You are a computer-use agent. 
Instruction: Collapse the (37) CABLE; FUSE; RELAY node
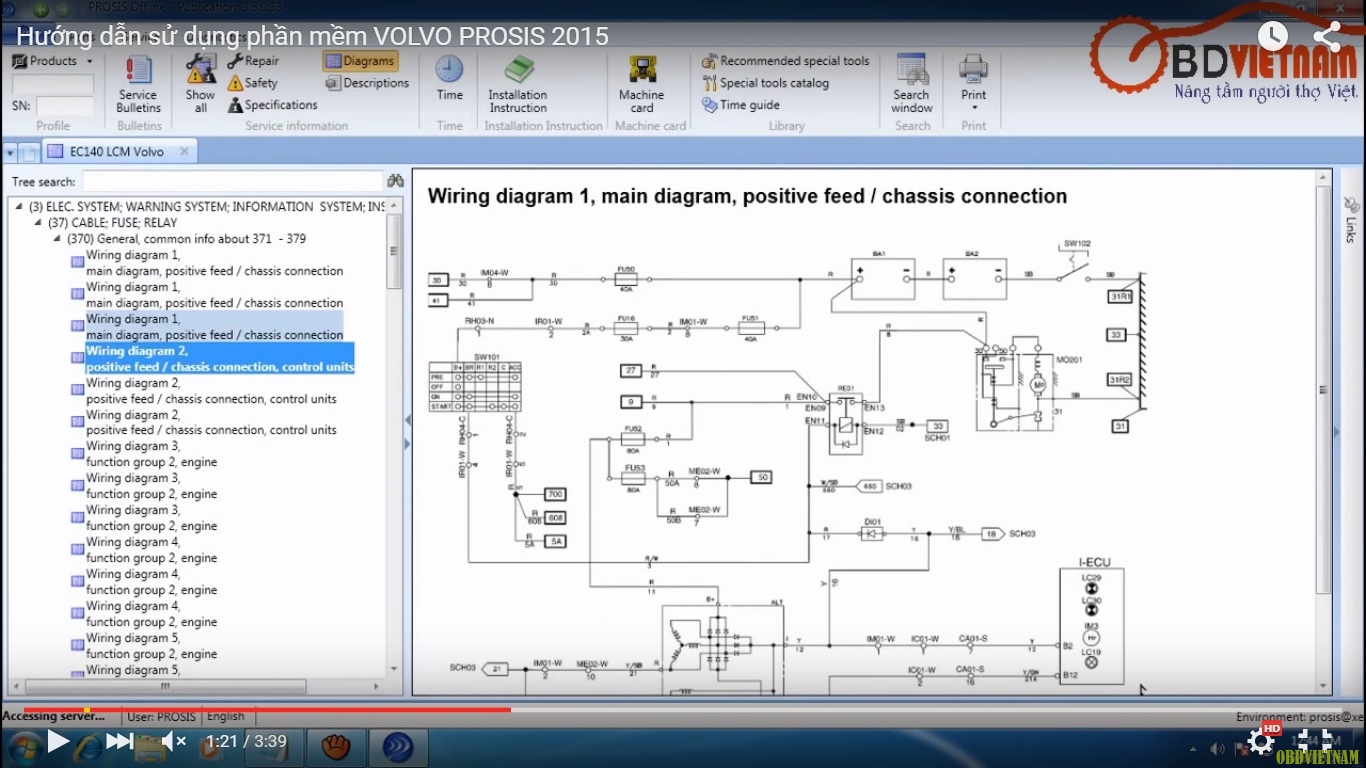point(38,223)
